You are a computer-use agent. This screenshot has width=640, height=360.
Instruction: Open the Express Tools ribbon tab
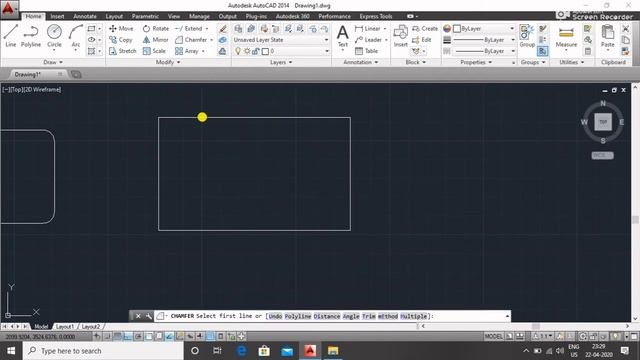[x=376, y=16]
